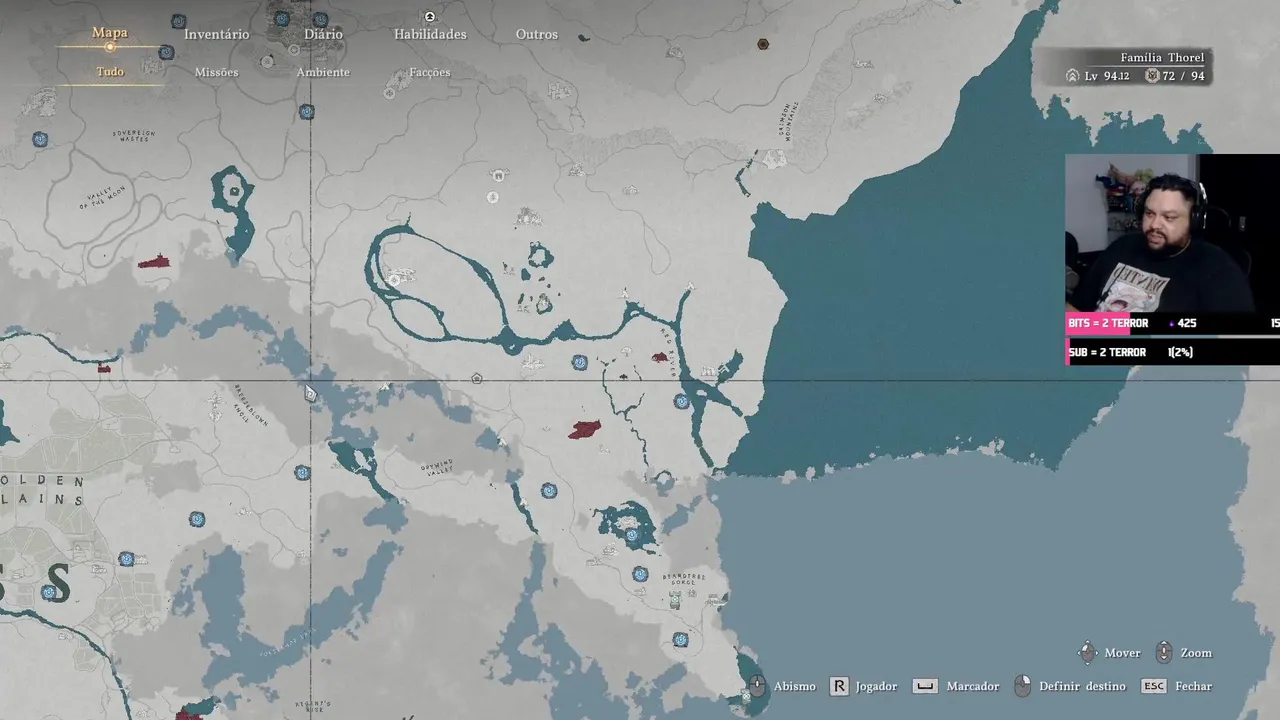1280x720 pixels.
Task: Pick swirl marker next to the large S letter
Action: point(48,593)
